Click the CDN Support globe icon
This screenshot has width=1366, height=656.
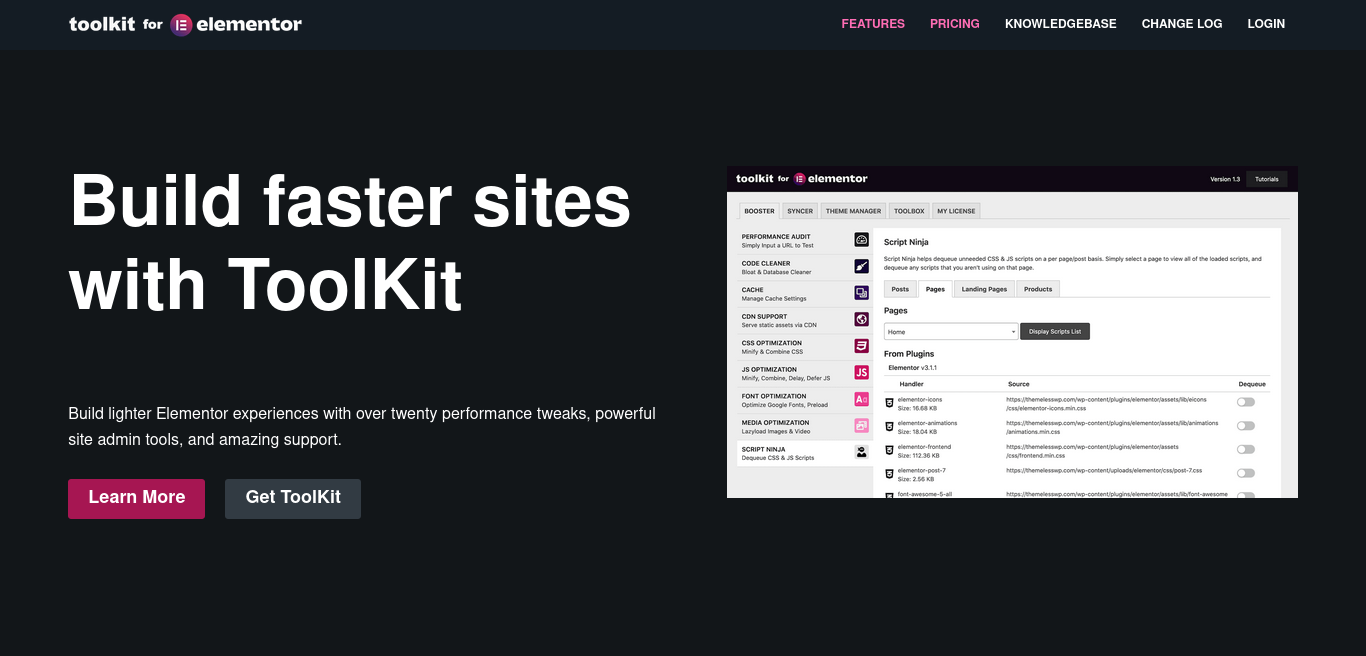861,319
